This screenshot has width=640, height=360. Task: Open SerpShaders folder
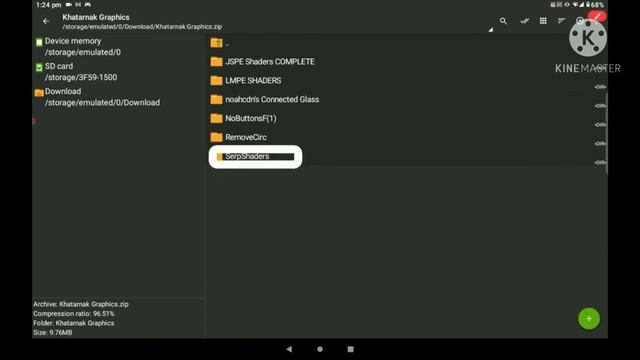(406, 156)
